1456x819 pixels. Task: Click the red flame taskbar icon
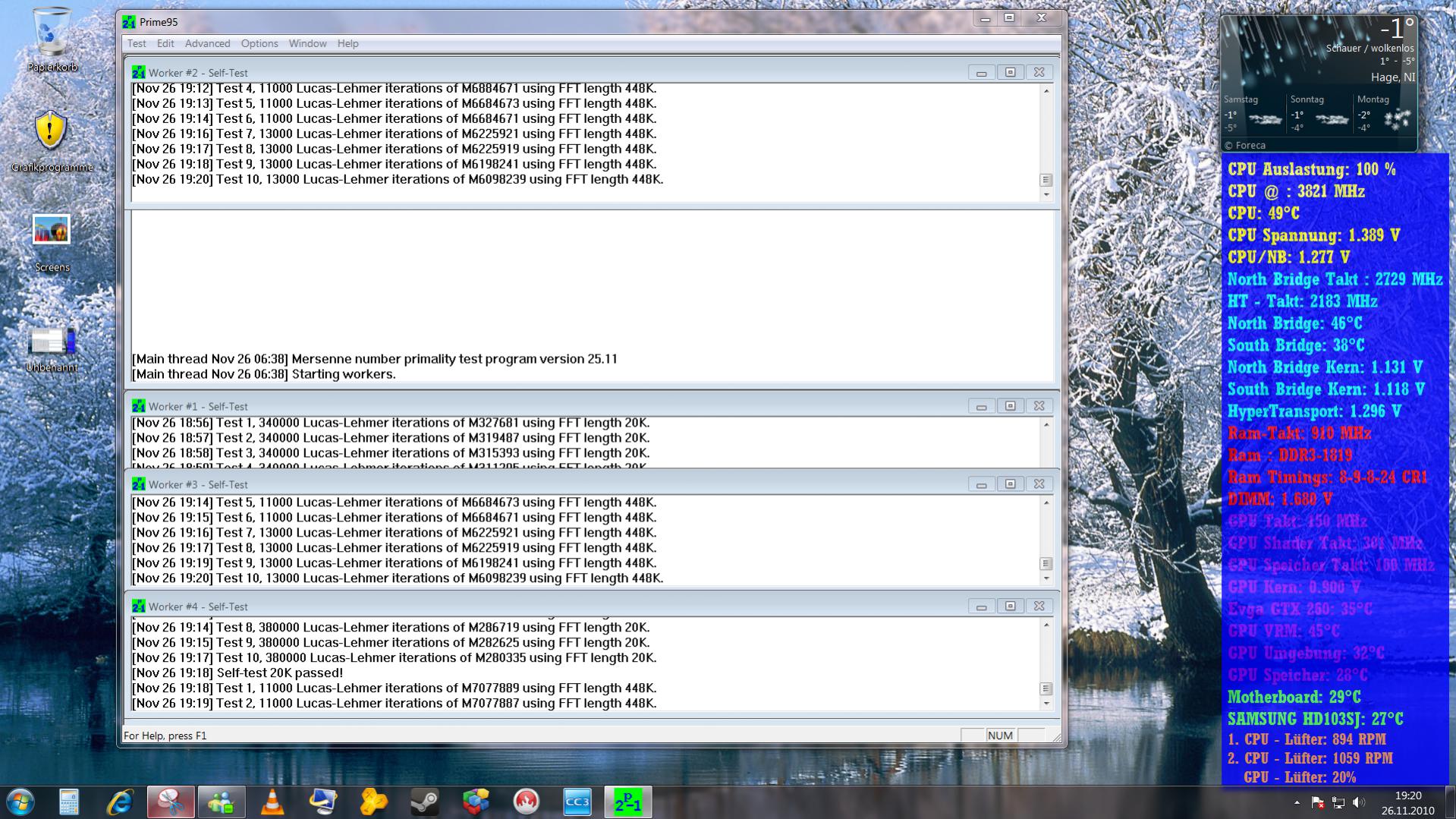coord(527,802)
